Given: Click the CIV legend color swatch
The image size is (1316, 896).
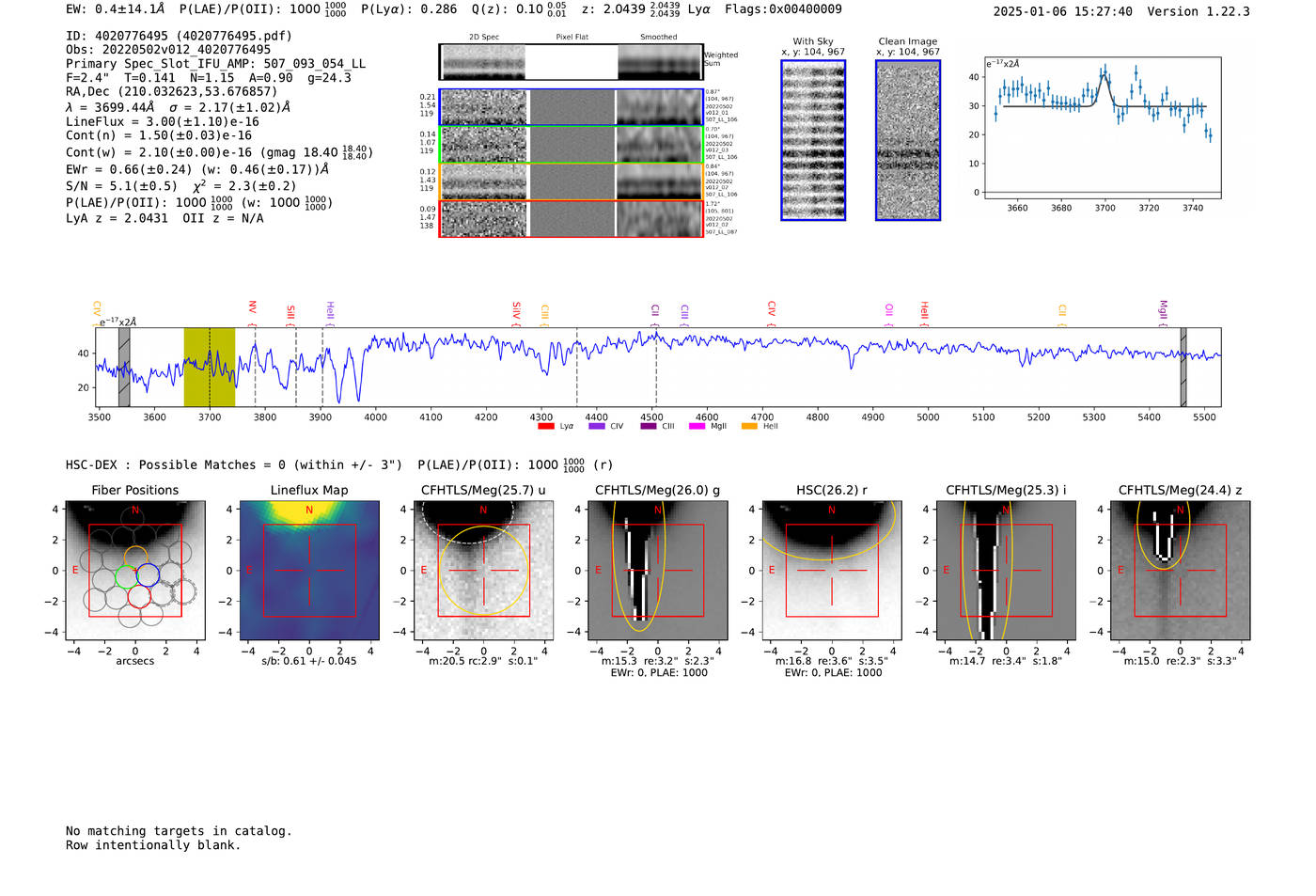Looking at the screenshot, I should [x=596, y=426].
